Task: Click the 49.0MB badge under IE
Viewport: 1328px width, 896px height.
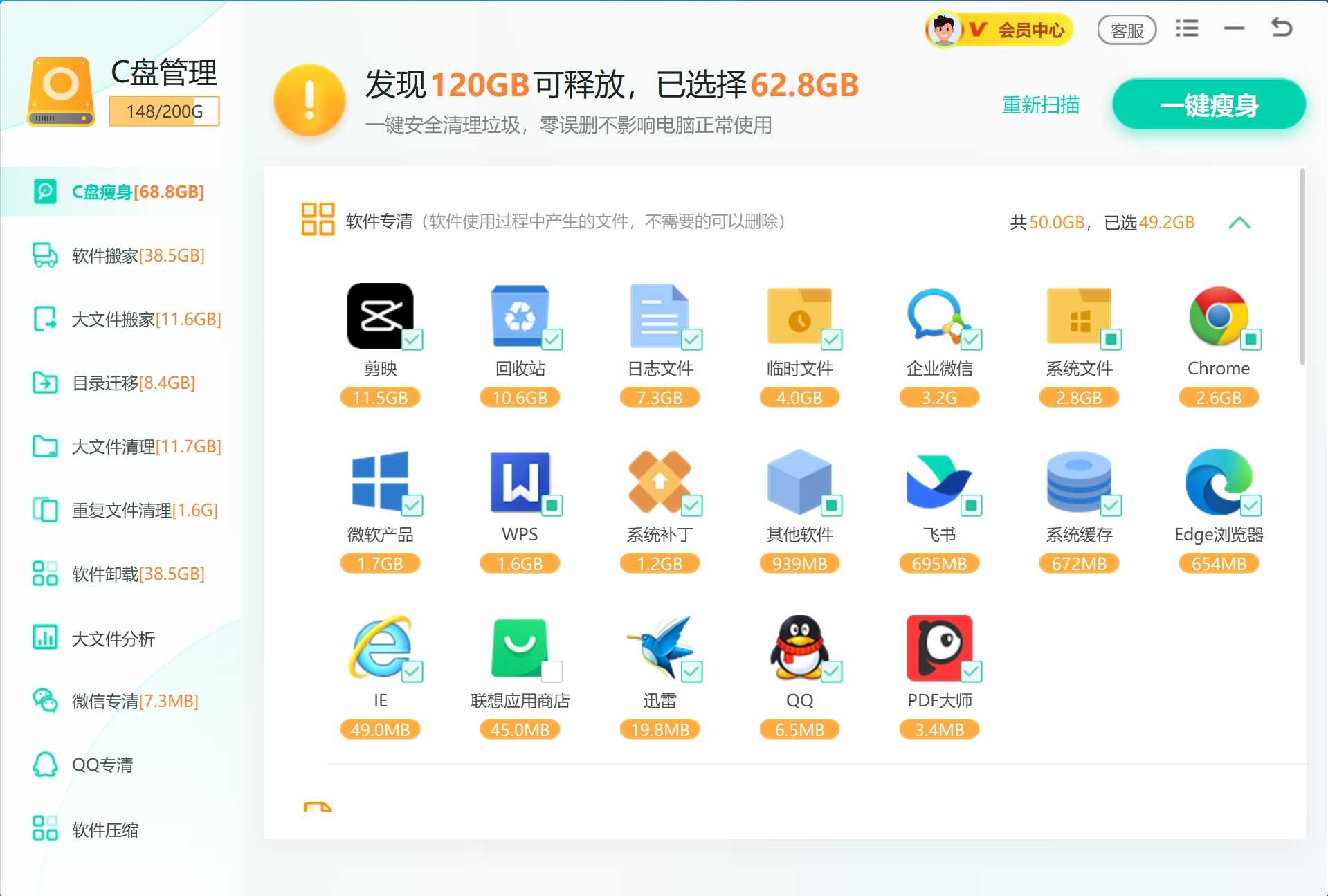Action: tap(380, 730)
